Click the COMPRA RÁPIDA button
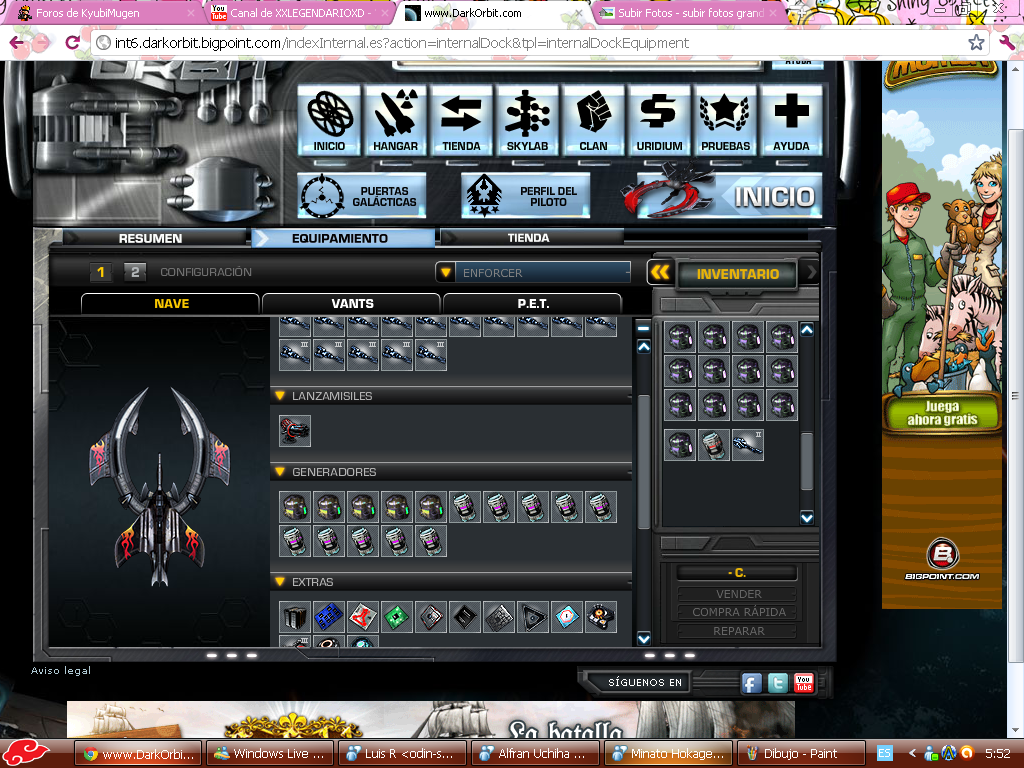 point(738,613)
